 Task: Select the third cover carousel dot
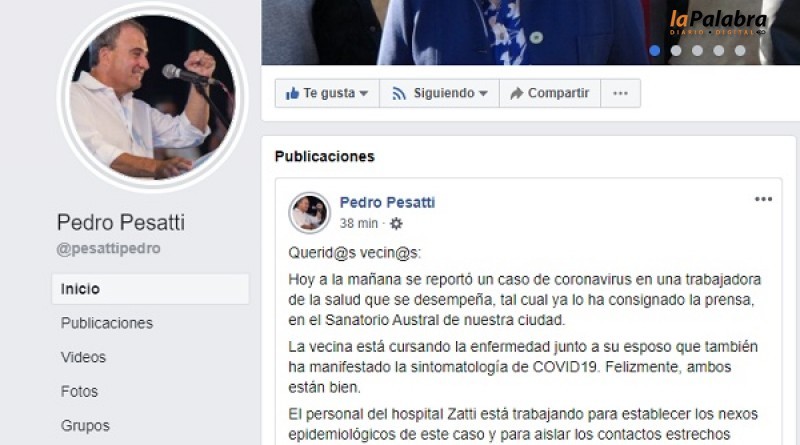(x=697, y=51)
